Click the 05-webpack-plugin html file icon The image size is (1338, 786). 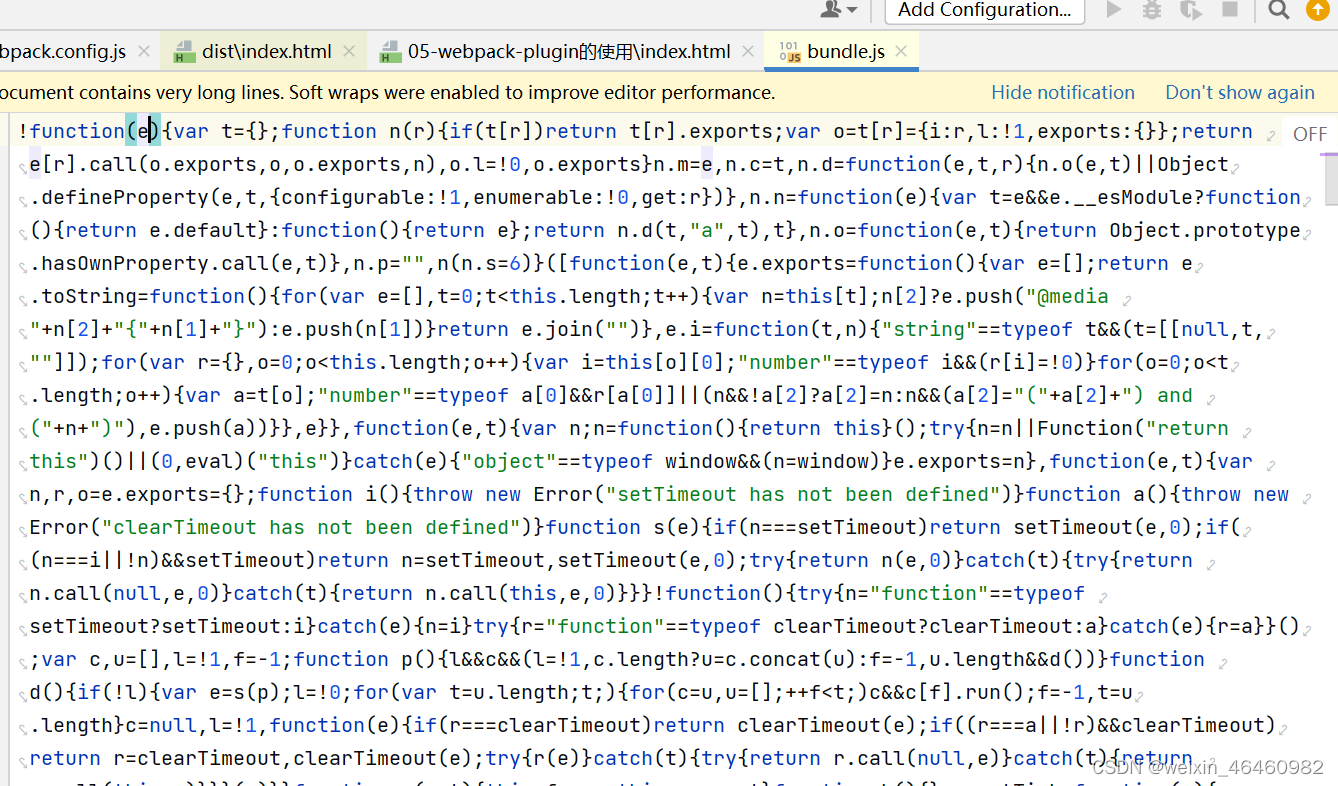390,52
